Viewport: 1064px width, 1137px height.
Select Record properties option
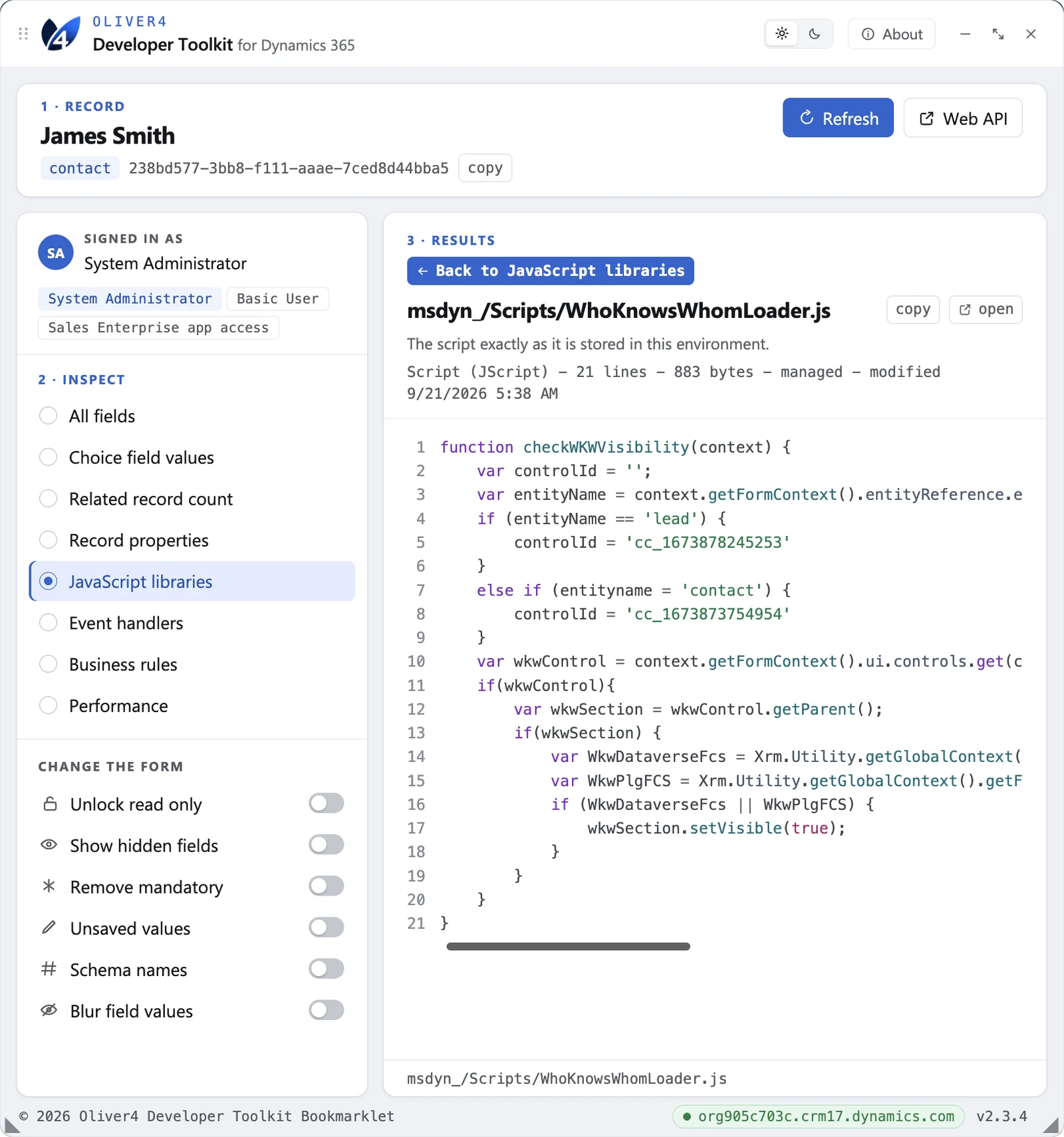pos(193,540)
